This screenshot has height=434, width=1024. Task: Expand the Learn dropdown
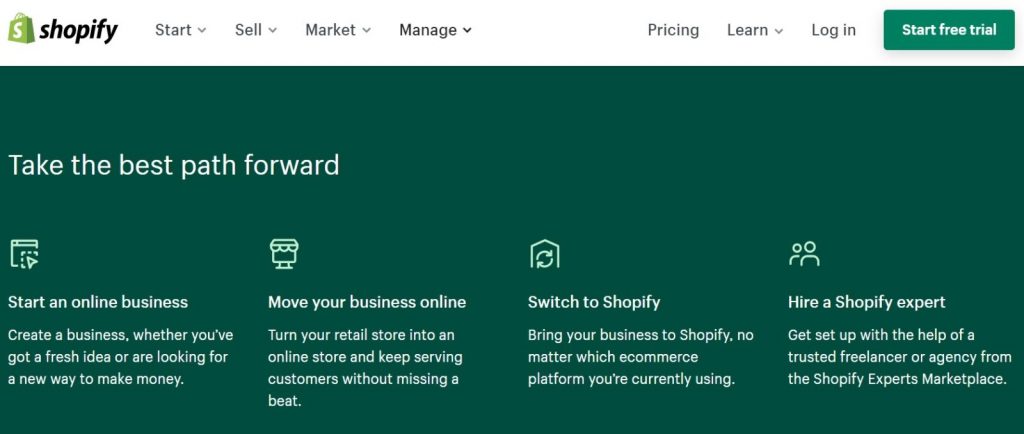tap(755, 30)
